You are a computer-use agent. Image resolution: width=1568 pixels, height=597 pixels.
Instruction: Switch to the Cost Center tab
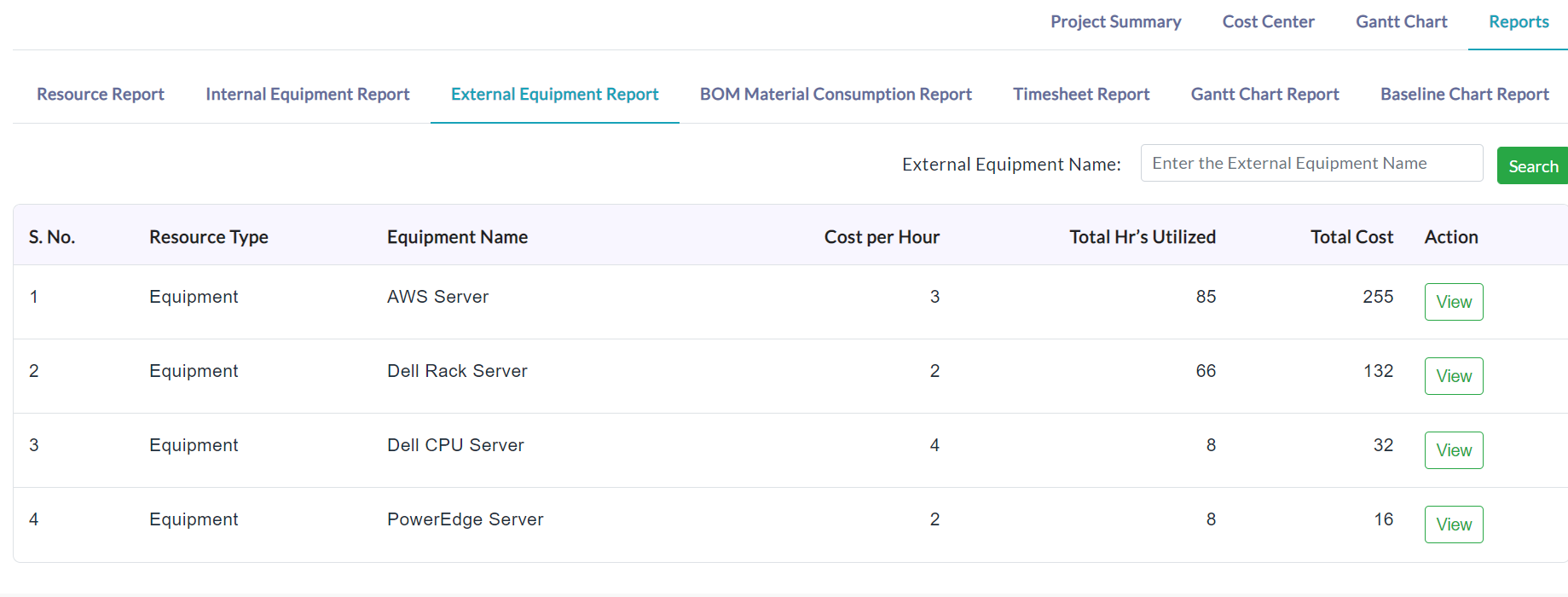click(1268, 22)
